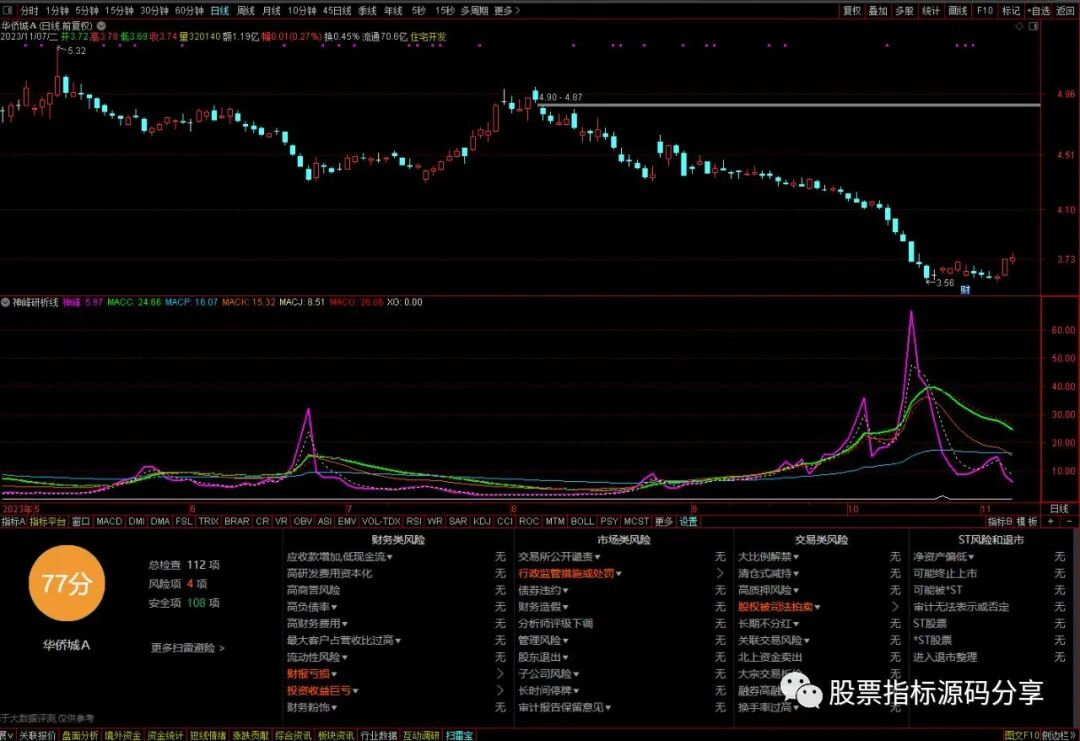Add stock via +自选 button
The width and height of the screenshot is (1080, 741).
(x=1039, y=10)
